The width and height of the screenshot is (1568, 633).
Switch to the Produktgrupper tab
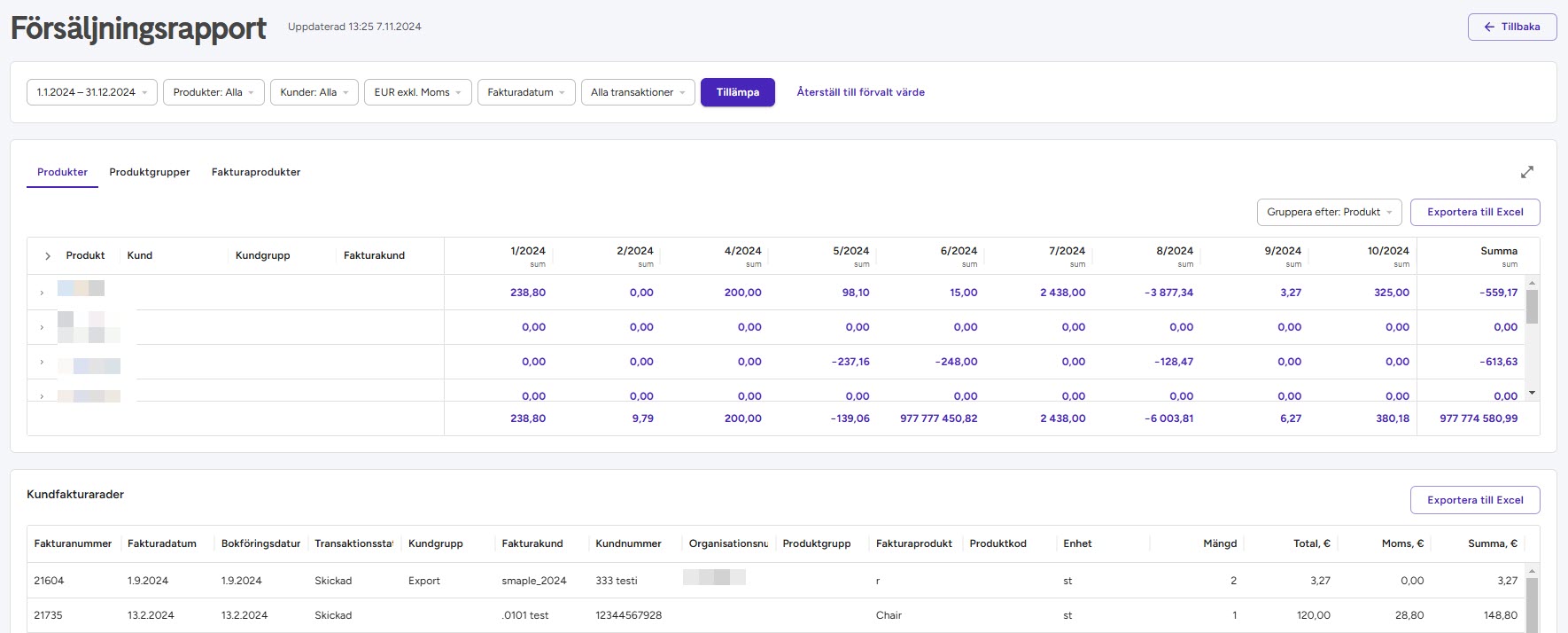(x=150, y=172)
